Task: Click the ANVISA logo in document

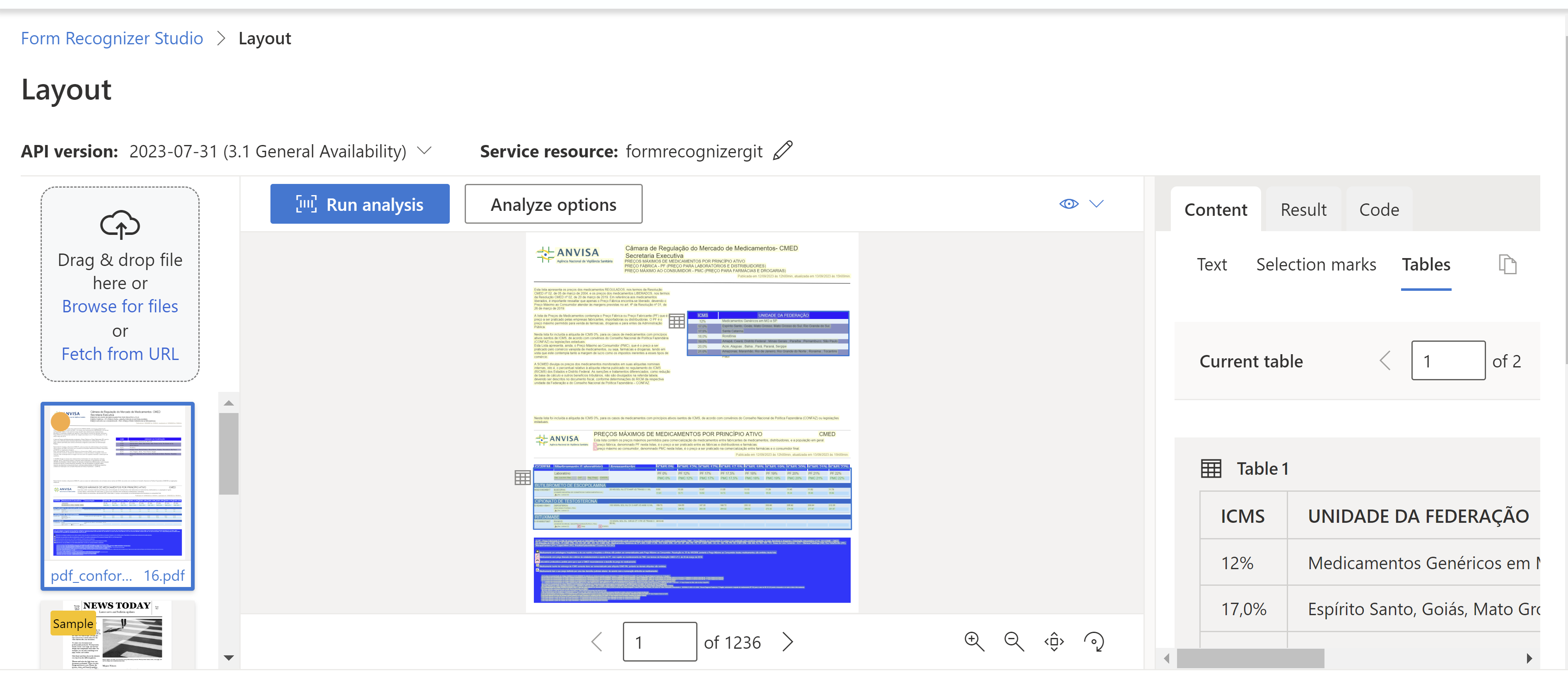Action: (x=574, y=254)
